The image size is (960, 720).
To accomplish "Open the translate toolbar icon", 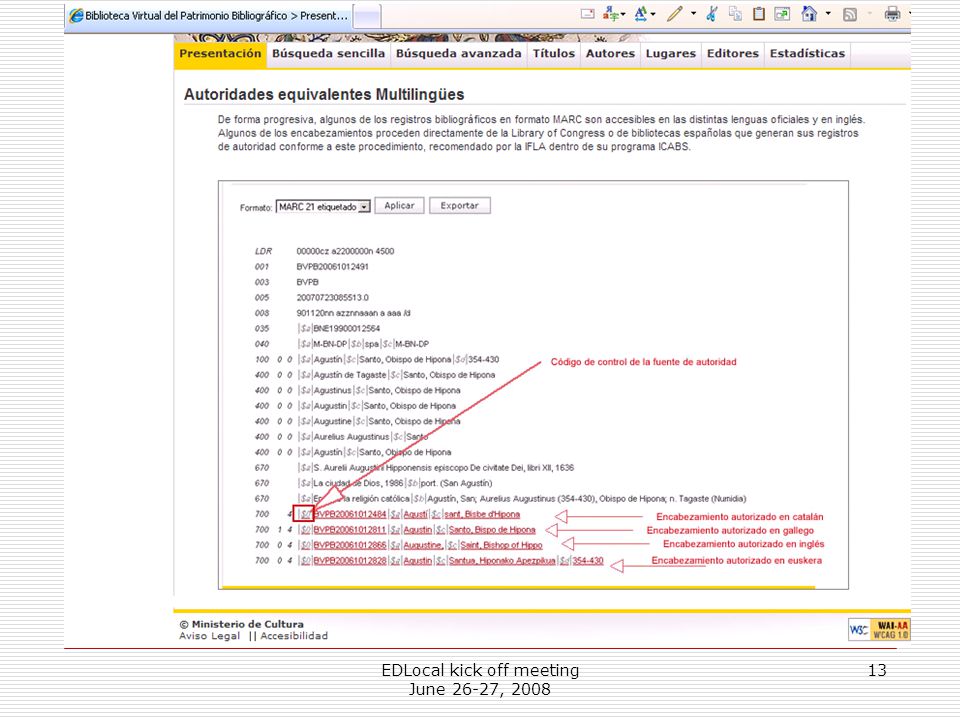I will [610, 13].
